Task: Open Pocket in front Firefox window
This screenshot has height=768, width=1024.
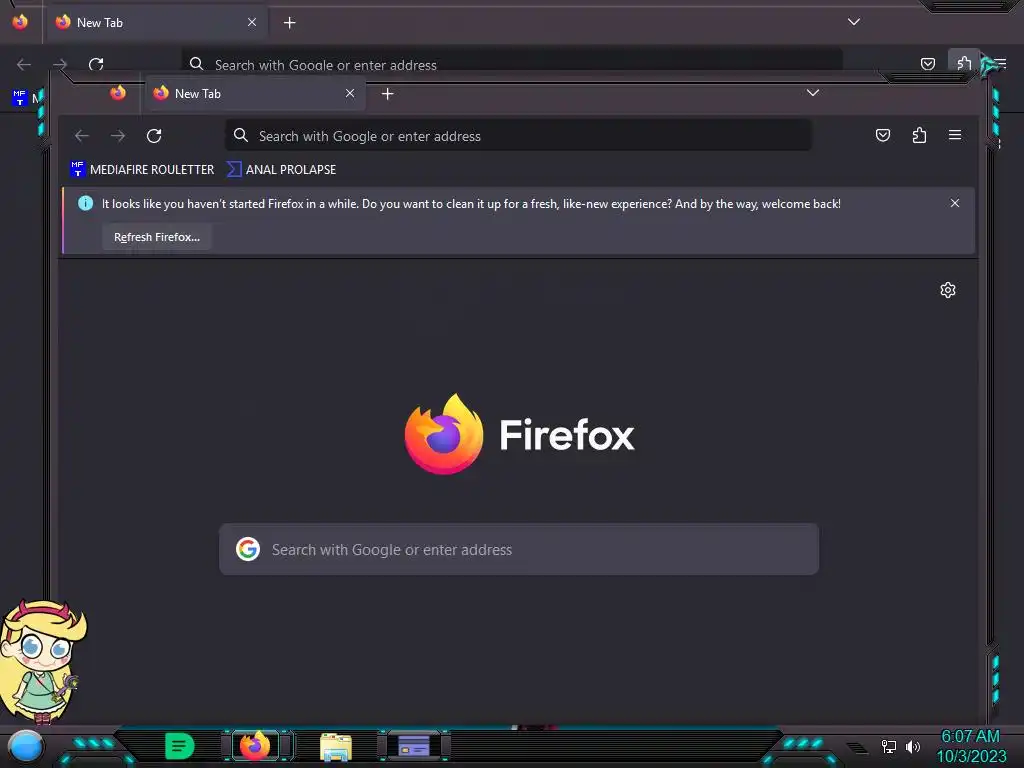Action: 883,135
